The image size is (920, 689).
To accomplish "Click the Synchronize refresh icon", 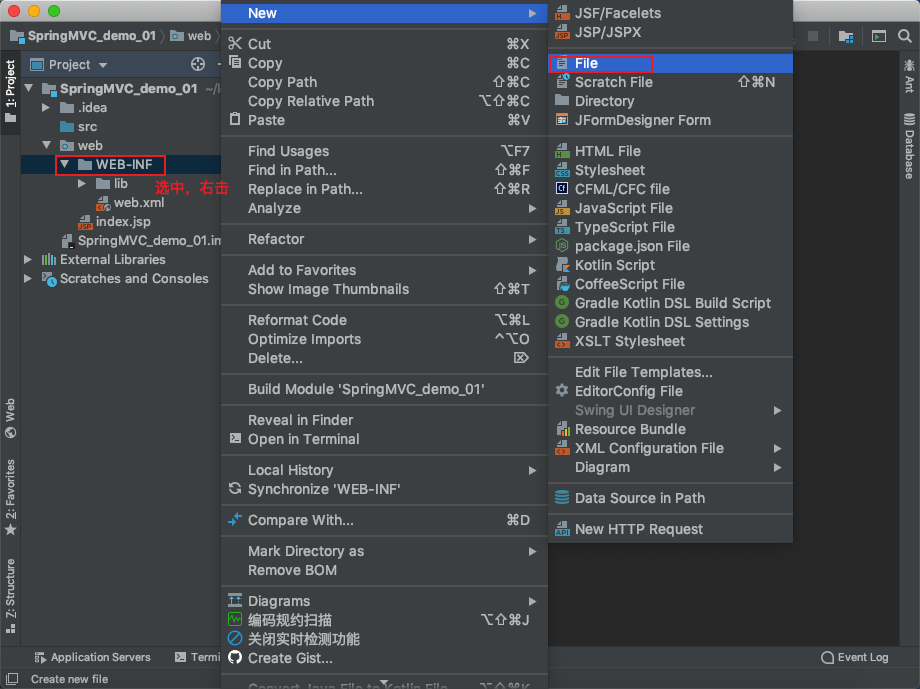I will click(235, 488).
